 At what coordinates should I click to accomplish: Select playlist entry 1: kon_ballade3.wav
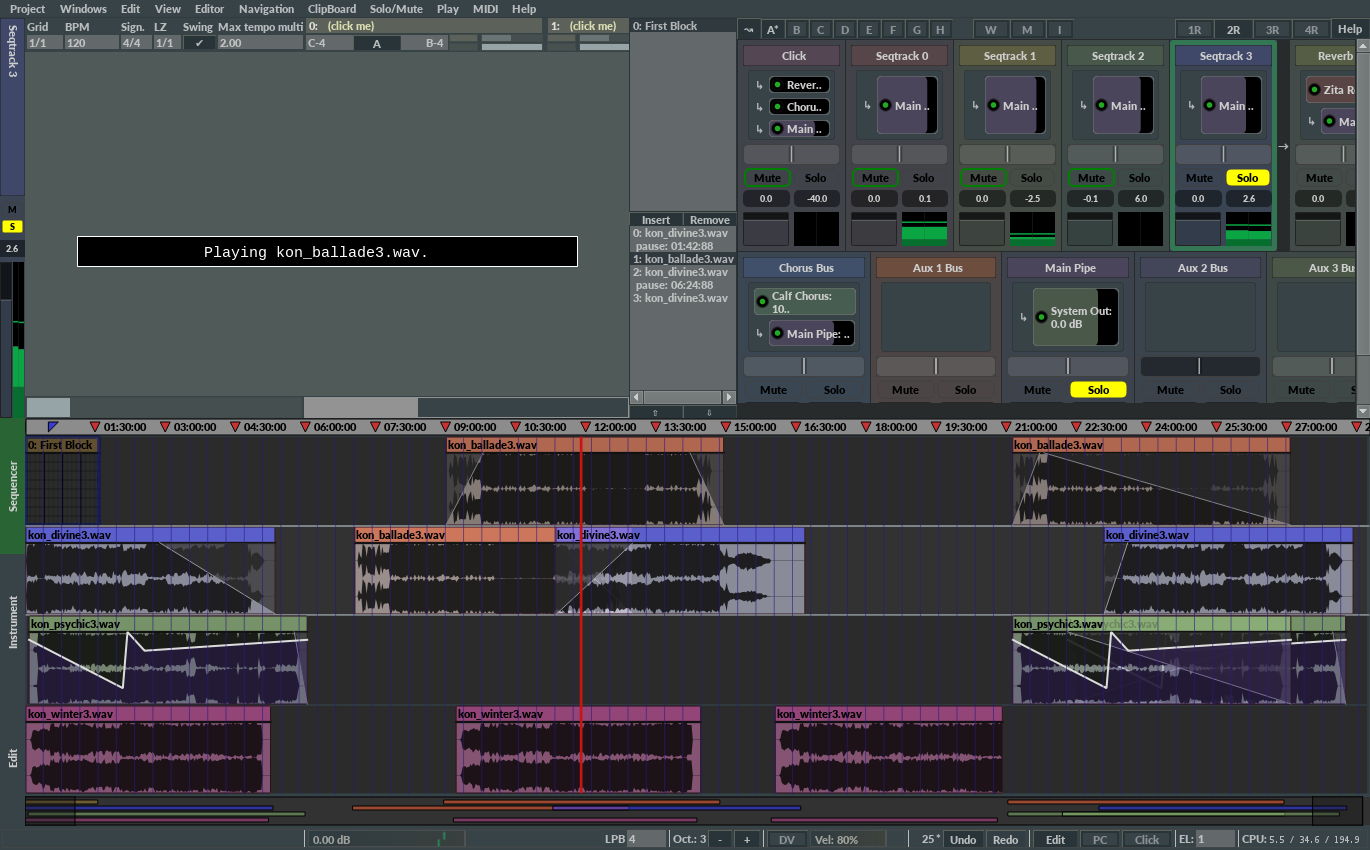tap(682, 259)
